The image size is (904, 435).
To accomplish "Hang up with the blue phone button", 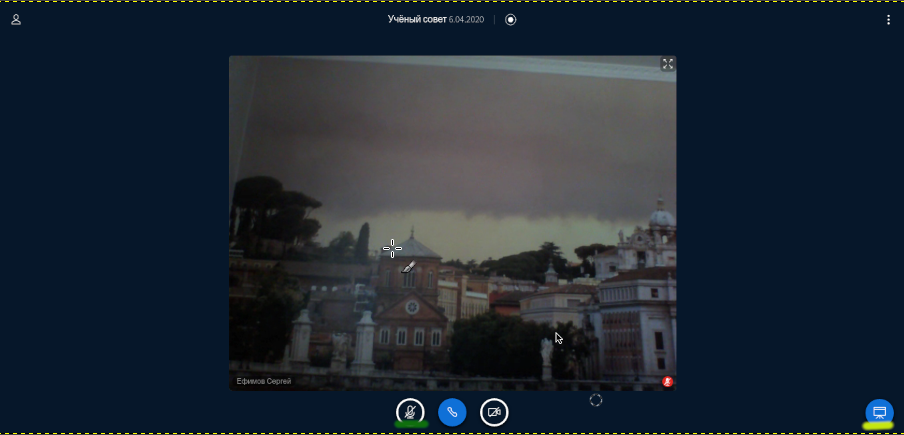I will pos(452,413).
